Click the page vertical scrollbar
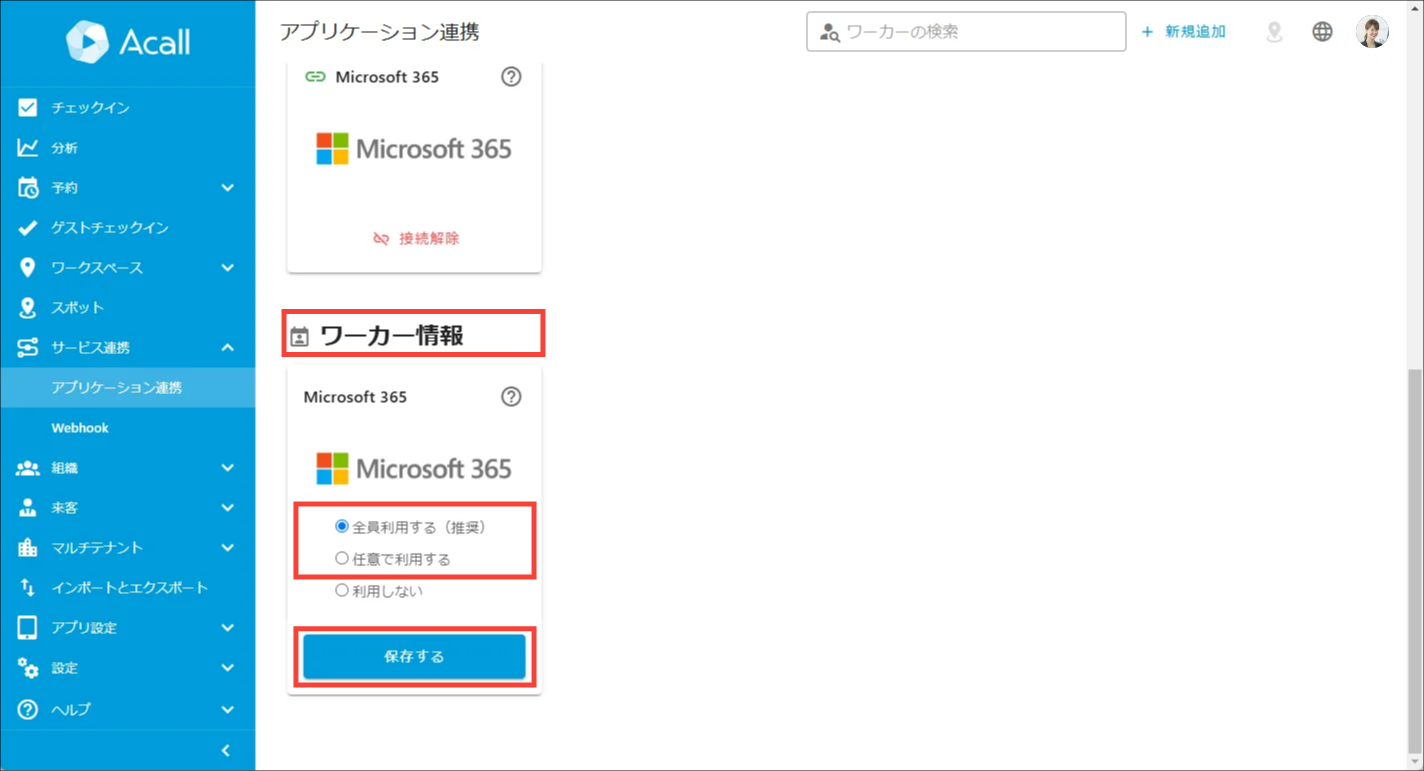The height and width of the screenshot is (771, 1424). tap(1414, 560)
